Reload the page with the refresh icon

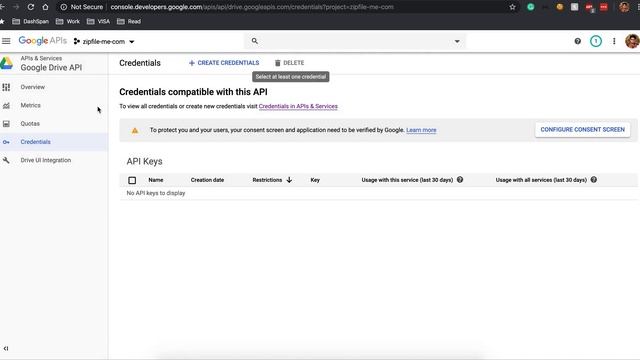(31, 7)
